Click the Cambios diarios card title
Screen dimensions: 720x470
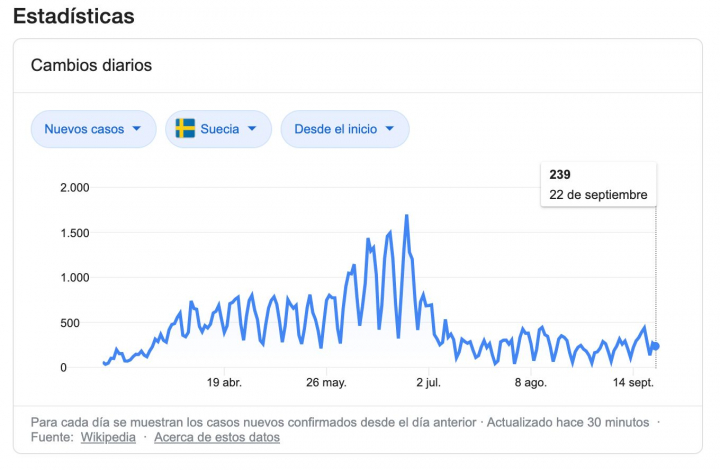pos(91,66)
